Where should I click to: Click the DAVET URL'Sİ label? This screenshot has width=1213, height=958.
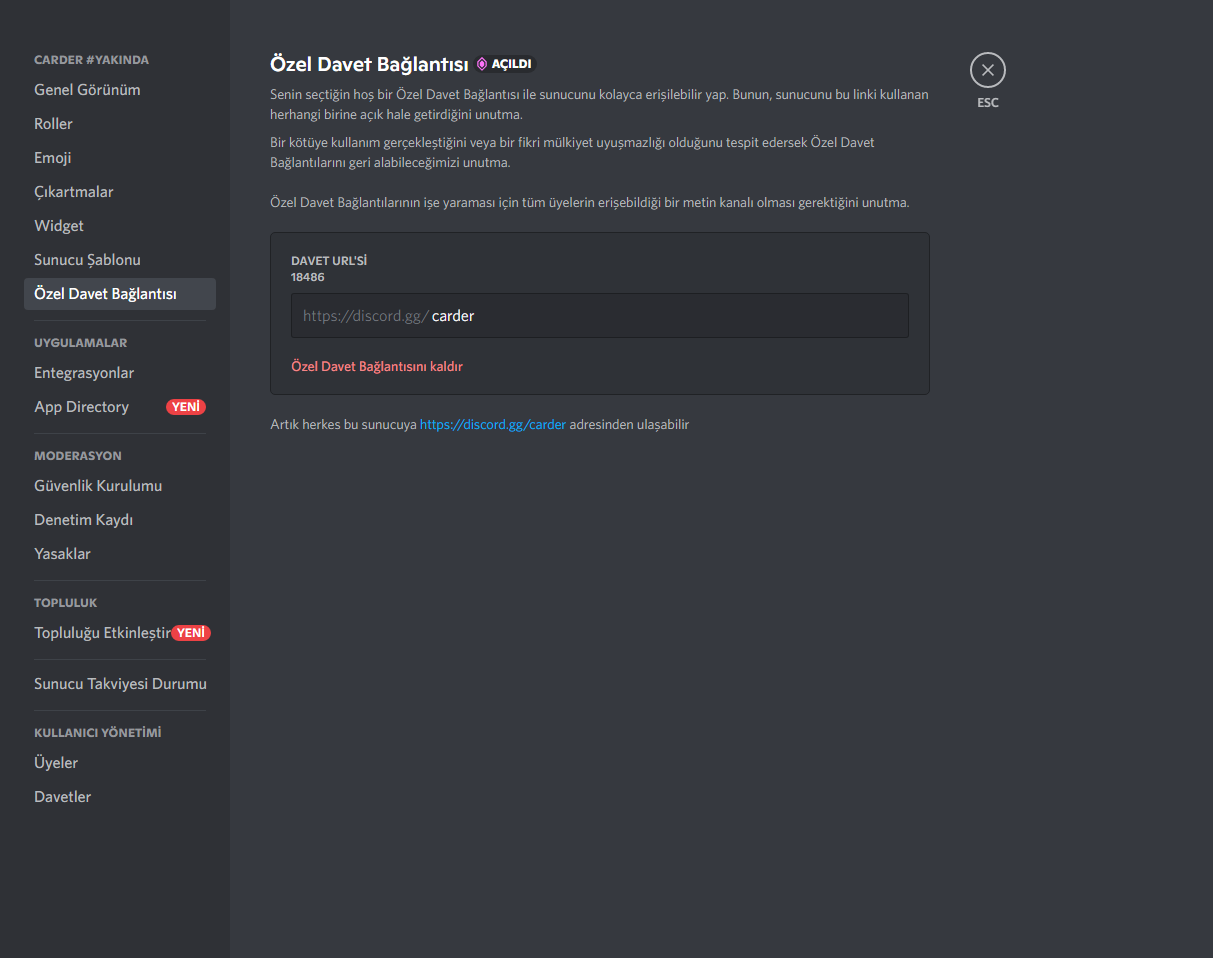[x=329, y=261]
